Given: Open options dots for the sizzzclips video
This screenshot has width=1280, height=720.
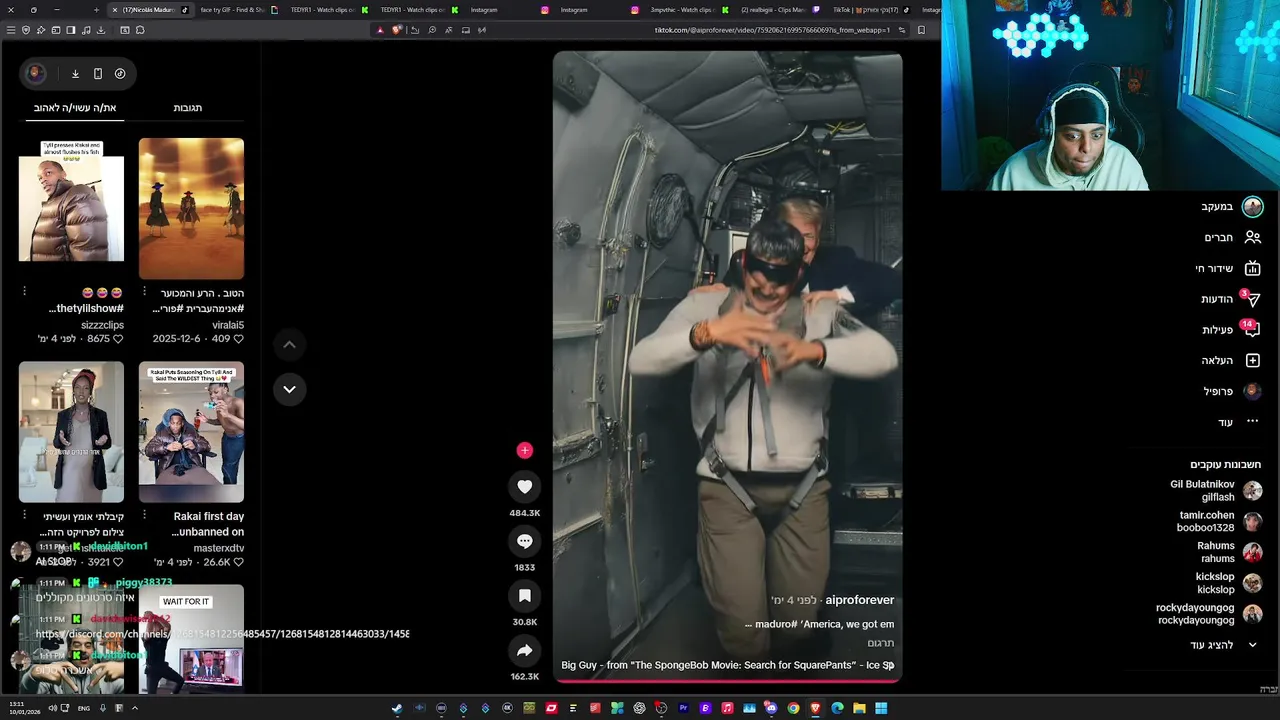Looking at the screenshot, I should click(x=24, y=292).
